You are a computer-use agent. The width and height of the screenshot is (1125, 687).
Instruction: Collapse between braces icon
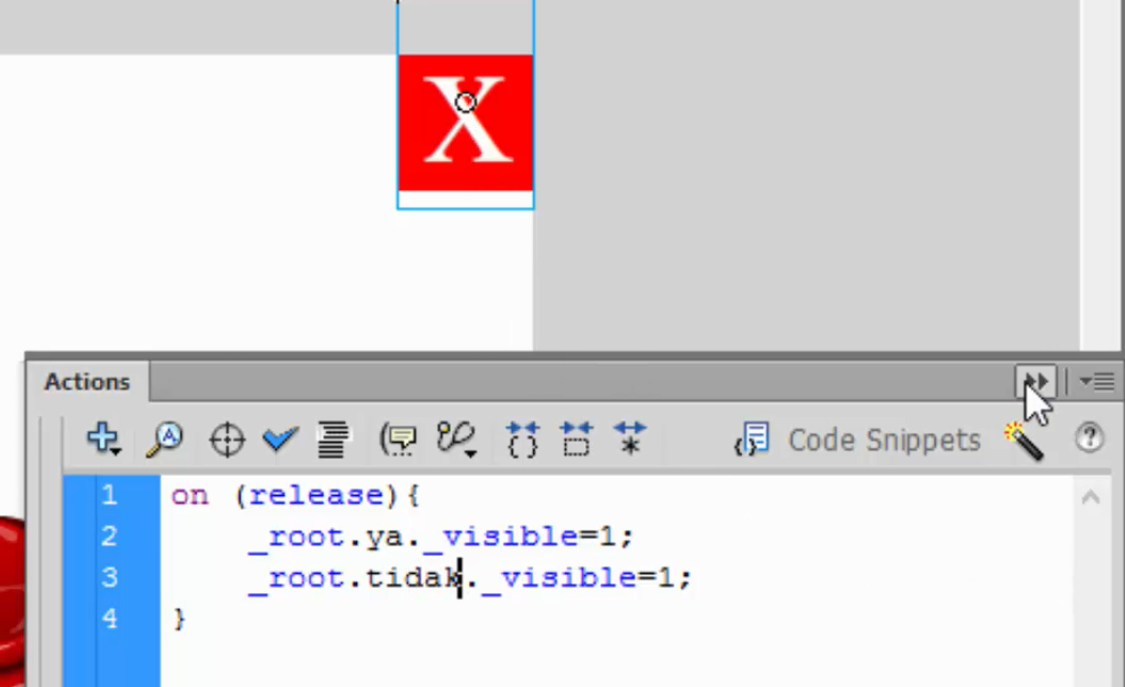[x=522, y=439]
